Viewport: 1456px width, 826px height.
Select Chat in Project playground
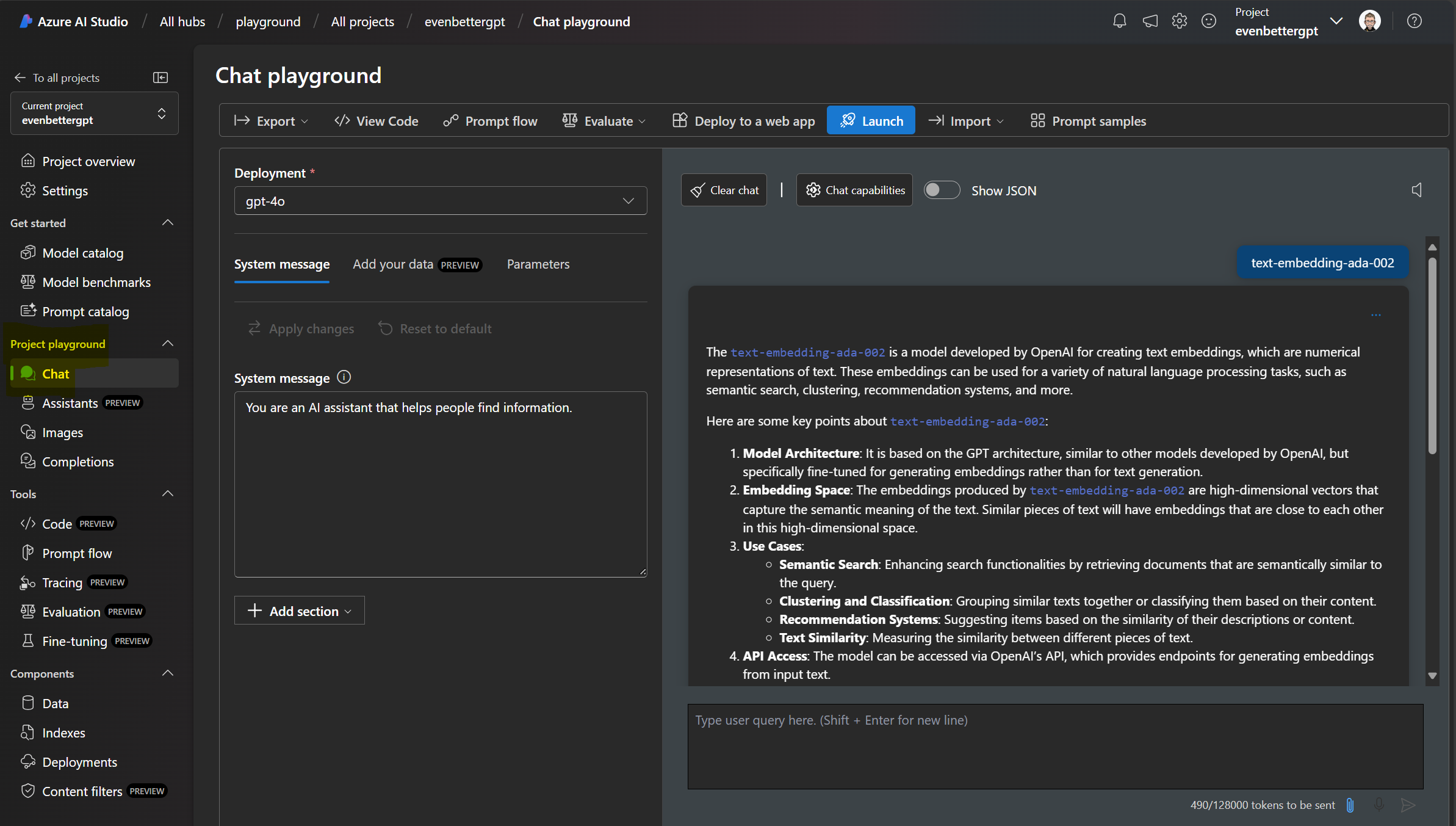click(x=95, y=374)
